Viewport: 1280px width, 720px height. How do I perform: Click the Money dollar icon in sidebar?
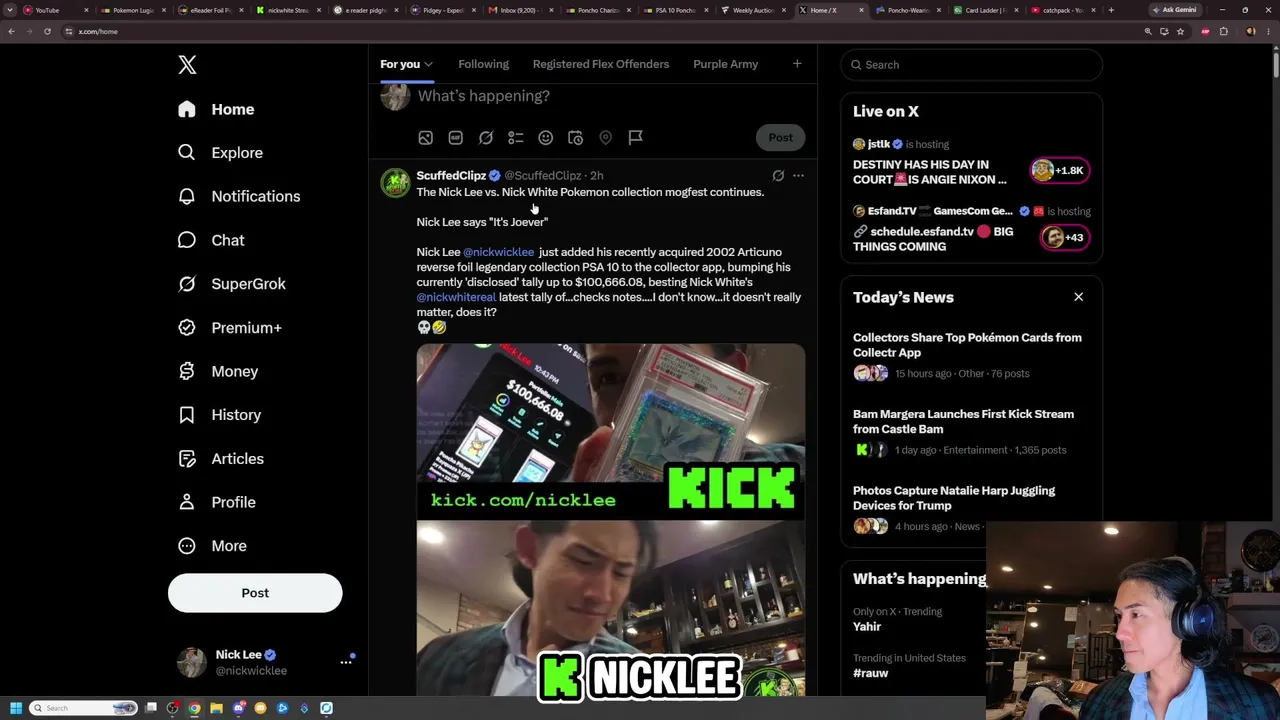pyautogui.click(x=187, y=371)
